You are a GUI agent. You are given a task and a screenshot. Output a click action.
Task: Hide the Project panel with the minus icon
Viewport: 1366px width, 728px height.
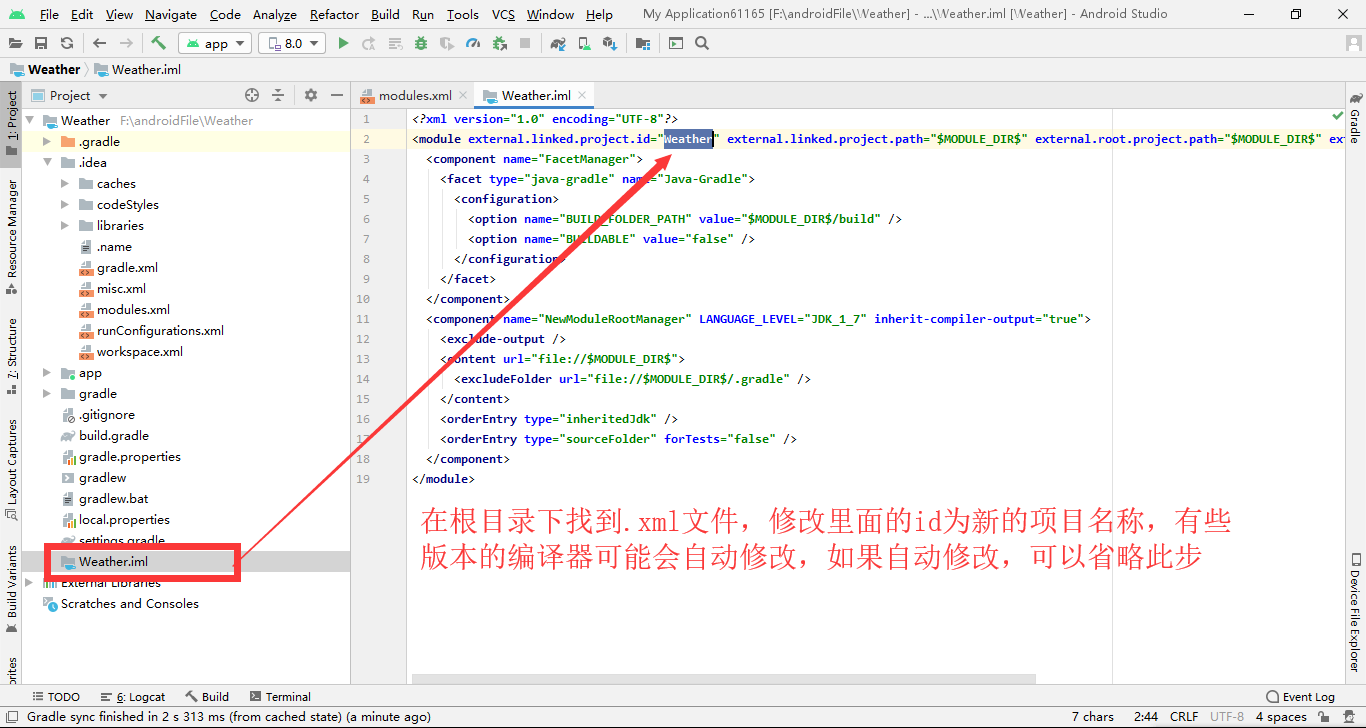(x=337, y=95)
